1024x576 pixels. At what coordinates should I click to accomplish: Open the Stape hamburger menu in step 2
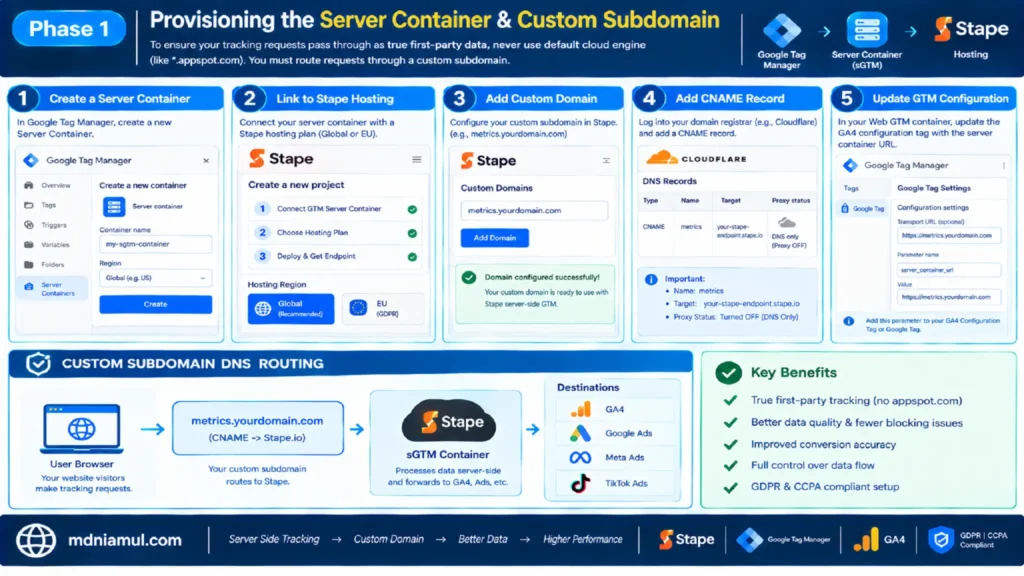click(x=417, y=159)
